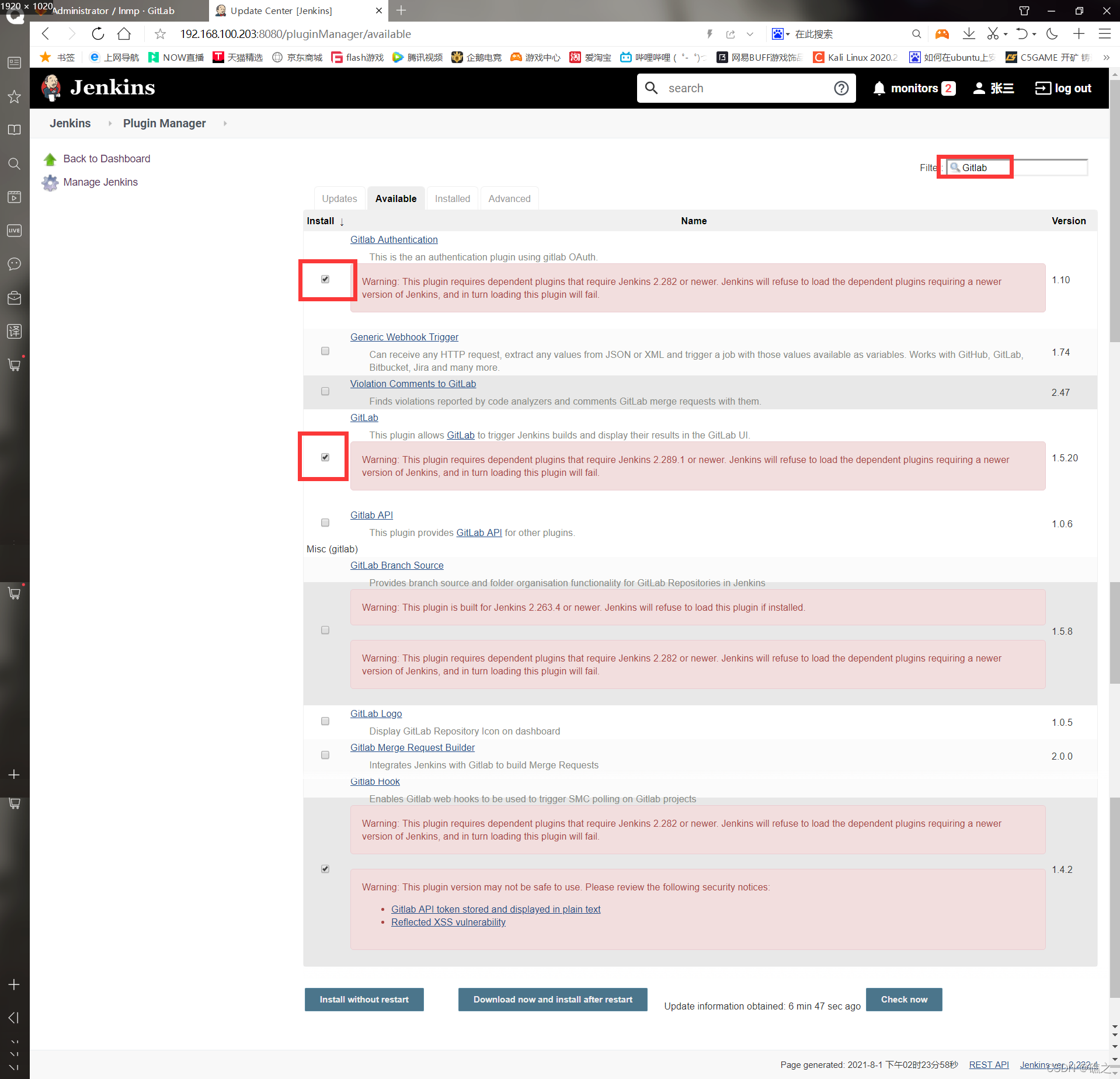Open the address bar dropdown chevron
1120x1079 pixels.
click(x=750, y=34)
